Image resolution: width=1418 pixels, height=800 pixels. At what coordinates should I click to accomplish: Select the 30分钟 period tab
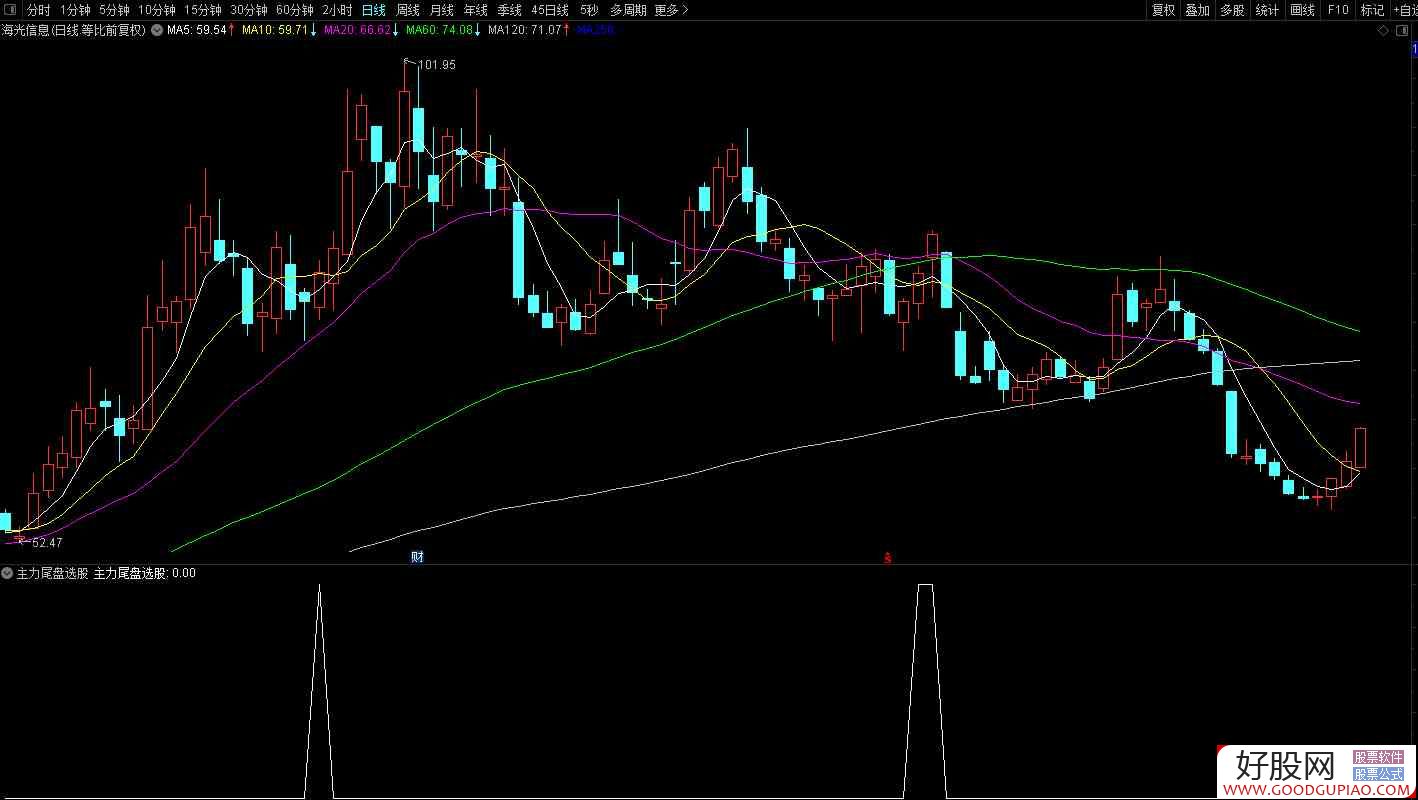[249, 10]
